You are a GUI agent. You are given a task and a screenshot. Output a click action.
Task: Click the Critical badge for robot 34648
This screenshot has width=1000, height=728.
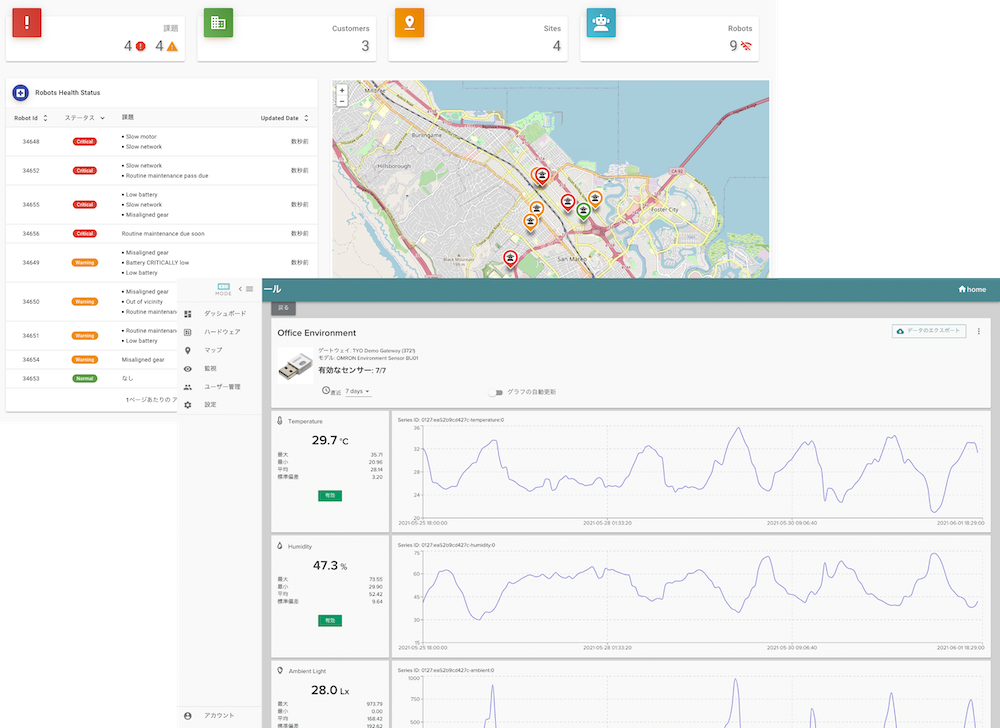point(85,142)
